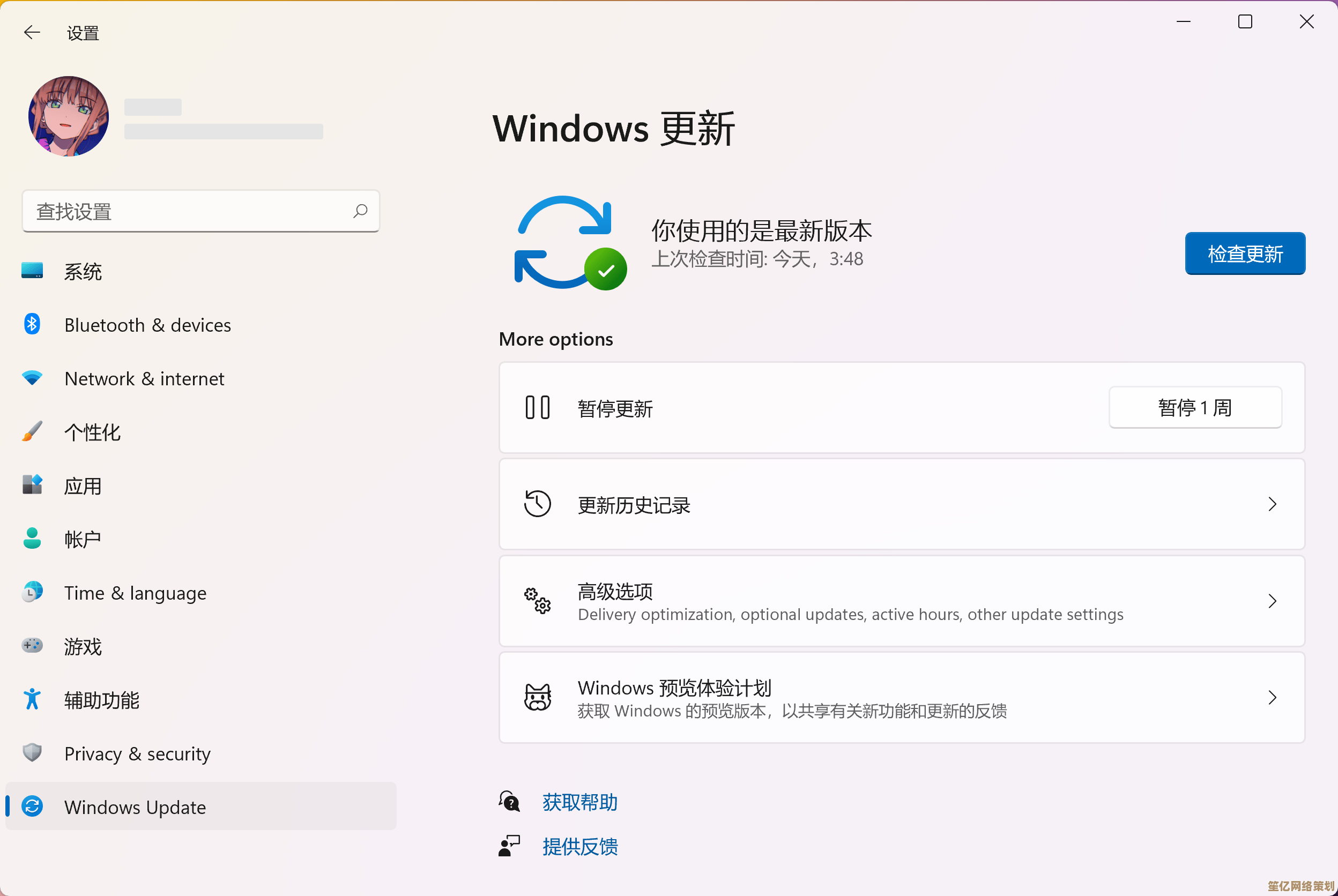Expand the 更新历史记录 chevron
This screenshot has height=896, width=1338.
tap(1272, 504)
